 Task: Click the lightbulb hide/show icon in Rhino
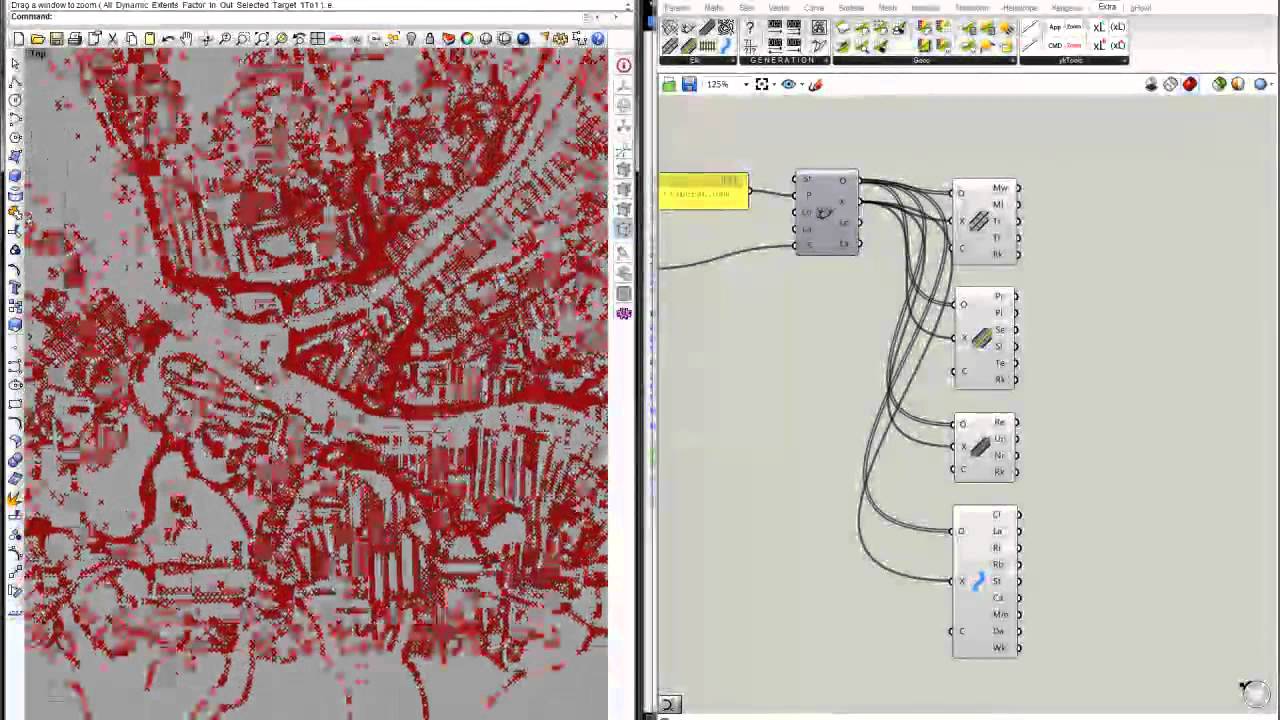(411, 39)
